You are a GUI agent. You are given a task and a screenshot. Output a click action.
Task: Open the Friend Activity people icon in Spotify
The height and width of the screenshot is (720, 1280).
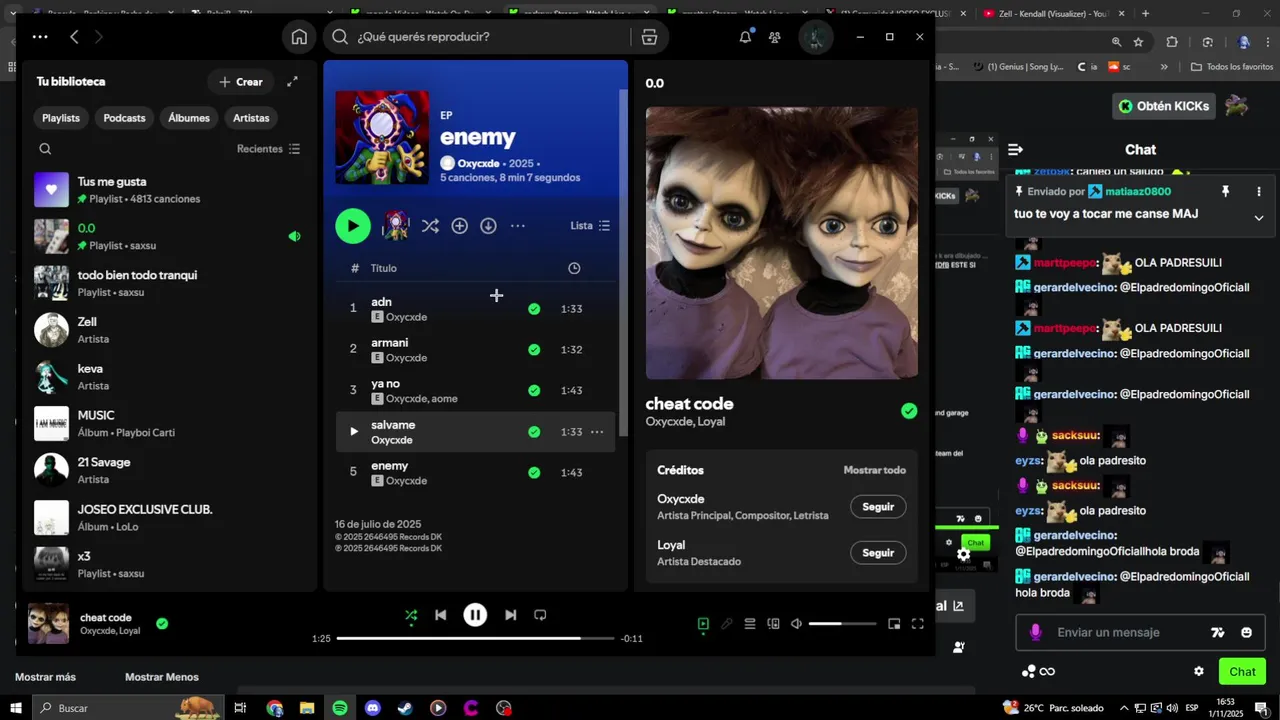click(x=775, y=37)
